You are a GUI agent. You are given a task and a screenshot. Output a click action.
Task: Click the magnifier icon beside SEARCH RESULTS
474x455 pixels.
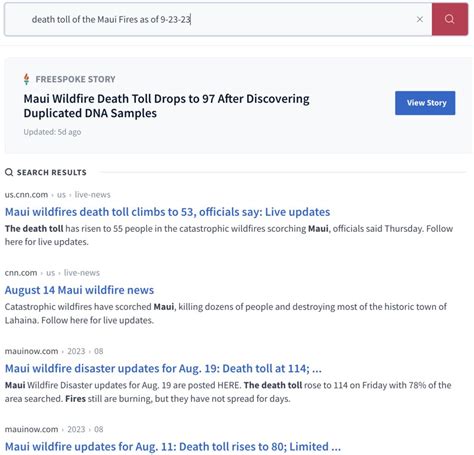point(9,172)
